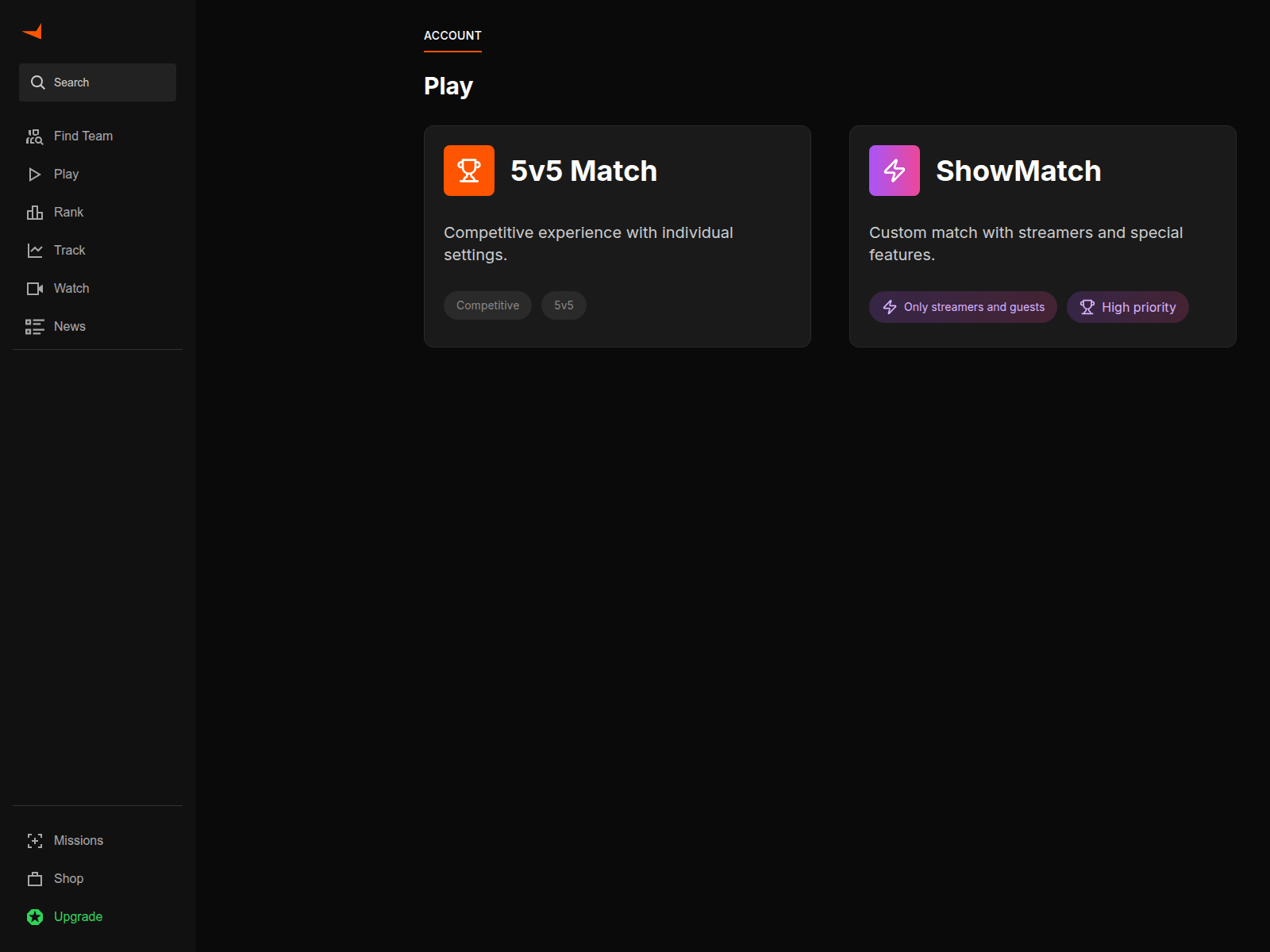Screen dimensions: 1270x952
Task: Click the 5v5 tag
Action: [564, 305]
